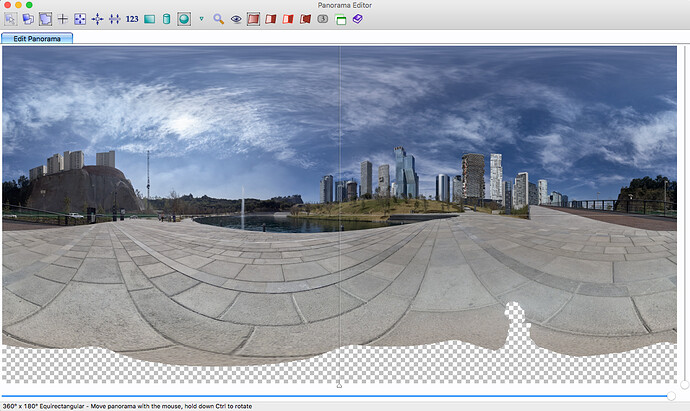Screen dimensions: 690x411
Task: Click the third red page icon
Action: pyautogui.click(x=288, y=19)
